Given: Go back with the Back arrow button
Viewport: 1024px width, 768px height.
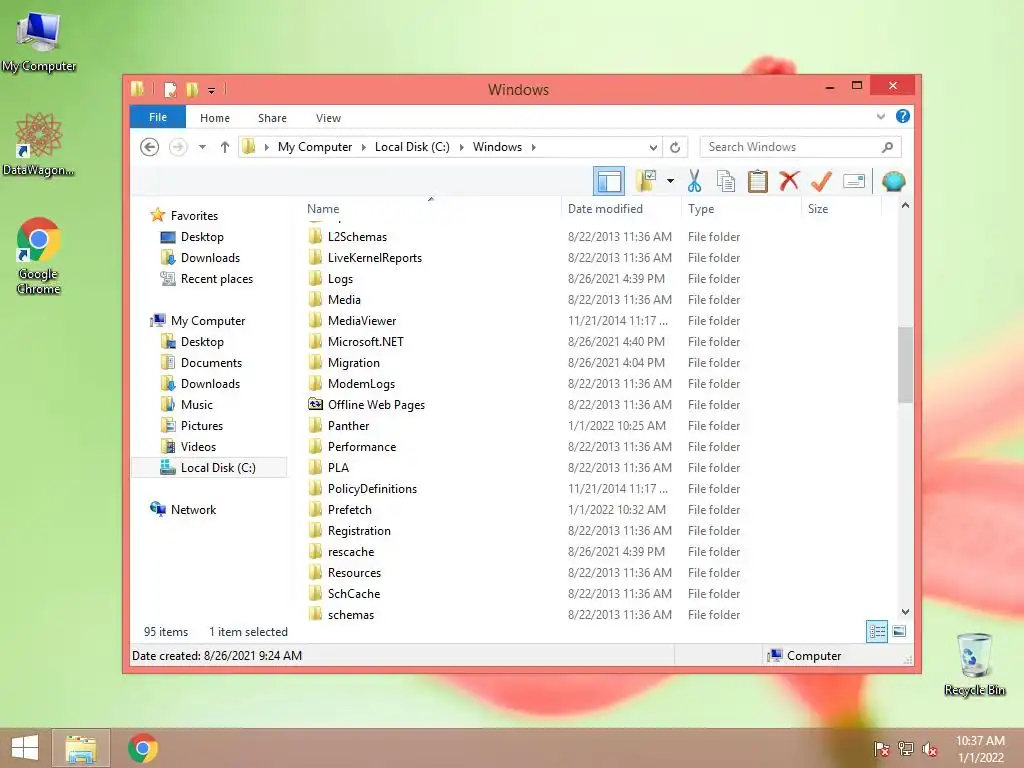Looking at the screenshot, I should coord(150,147).
